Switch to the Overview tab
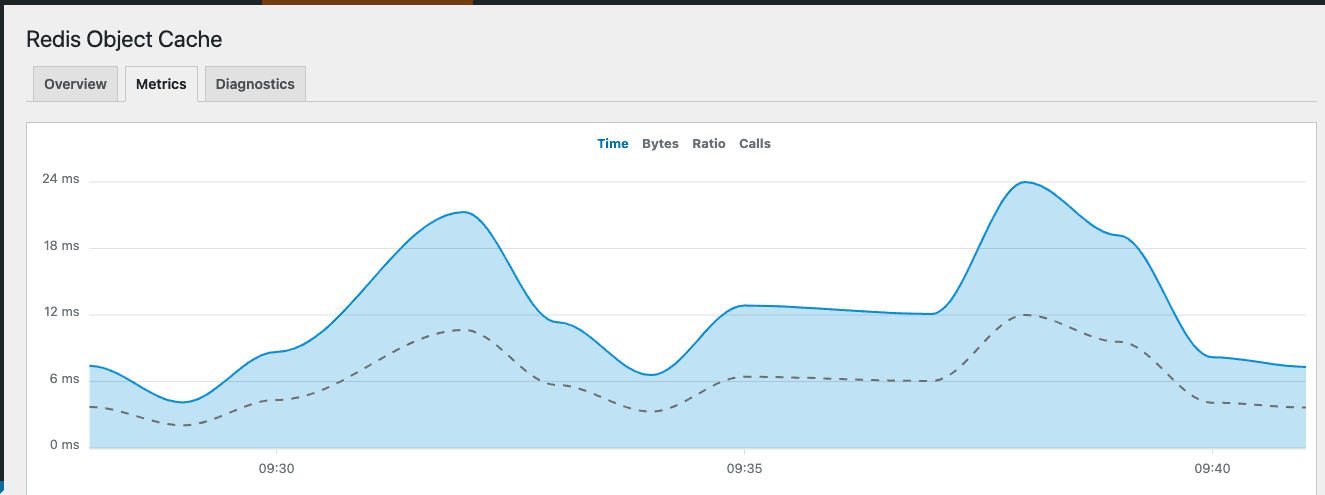 (x=75, y=84)
